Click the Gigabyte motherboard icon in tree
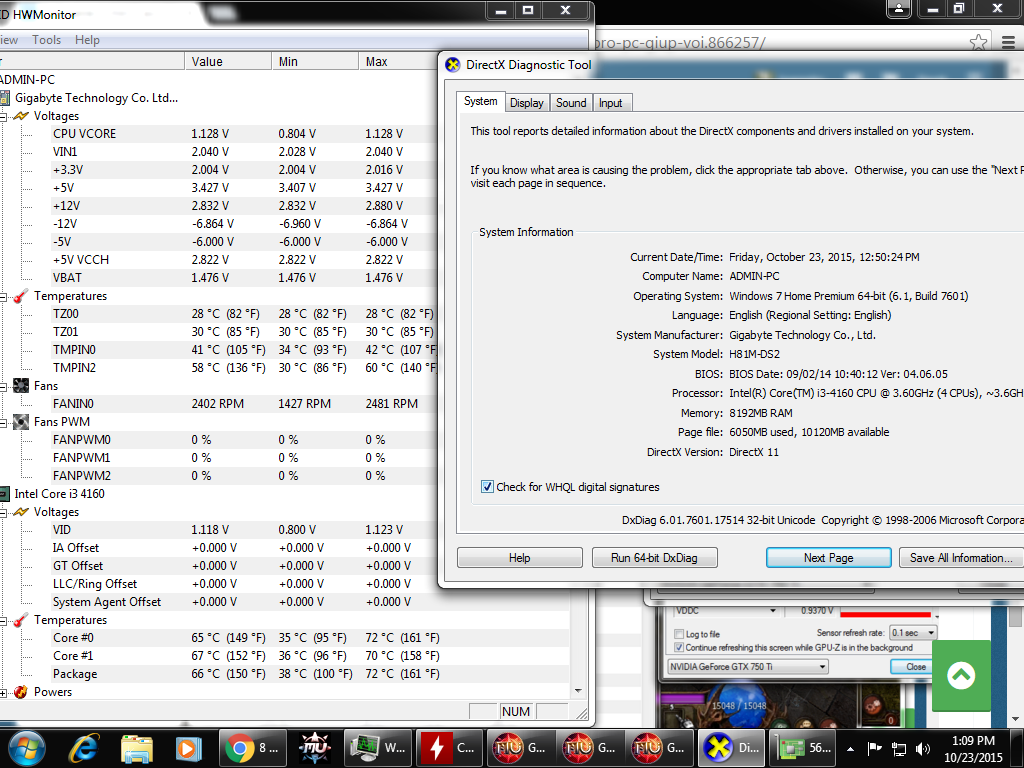 click(x=3, y=98)
